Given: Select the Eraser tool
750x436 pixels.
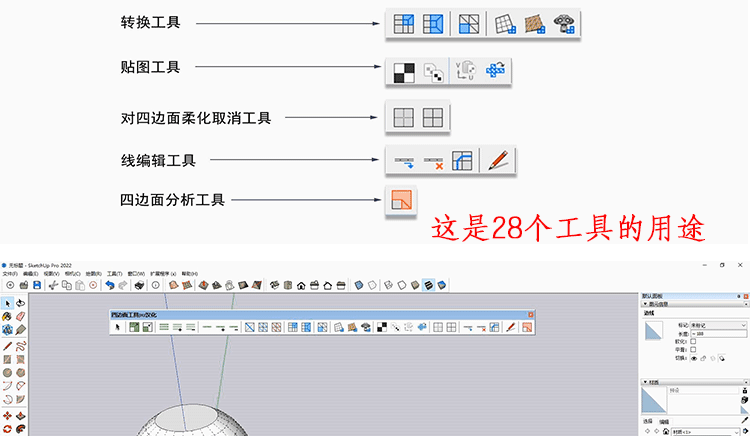Looking at the screenshot, I should [21, 316].
